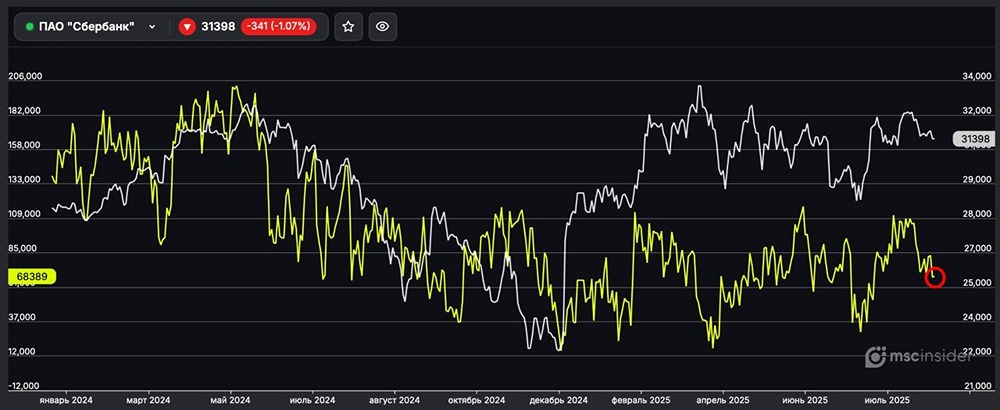Open the ПАО "Сбербанк" instrument dropdown
The height and width of the screenshot is (410, 1000).
[91, 27]
